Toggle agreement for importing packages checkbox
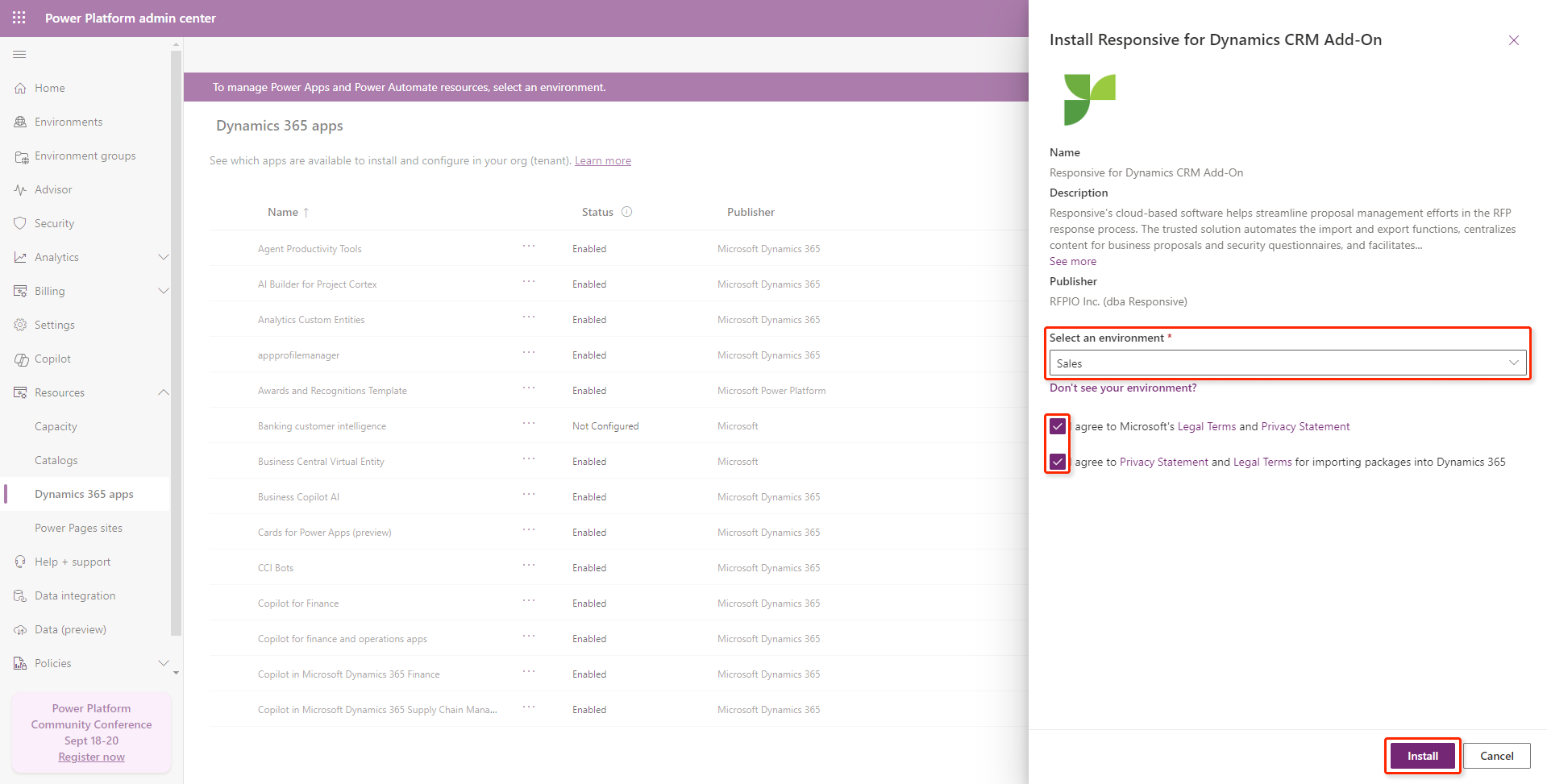Screen dimensions: 1547x784 (1058, 462)
